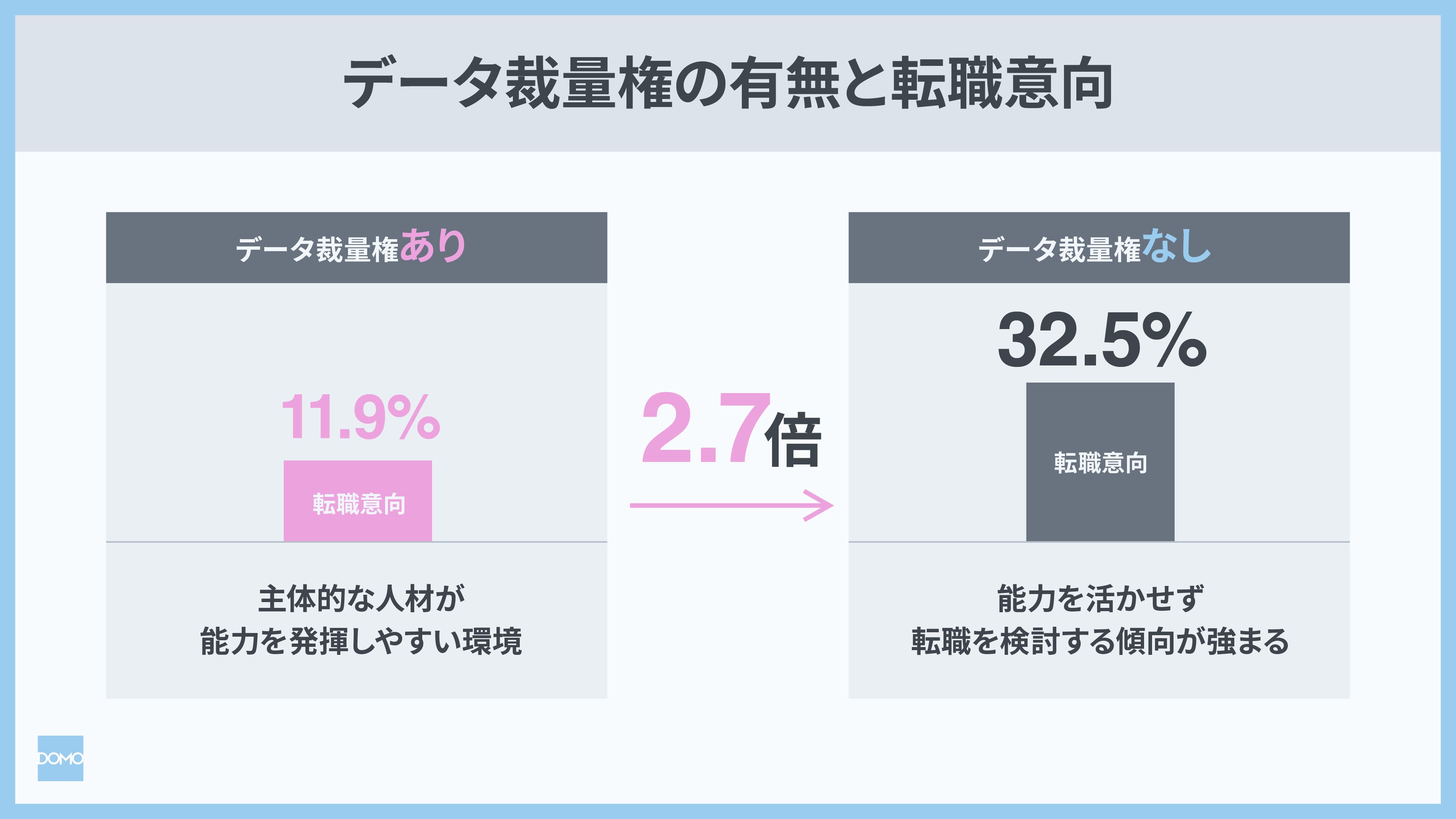Image resolution: width=1456 pixels, height=819 pixels.
Task: Click the "能力を活かせず" caption line
Action: (x=1100, y=599)
